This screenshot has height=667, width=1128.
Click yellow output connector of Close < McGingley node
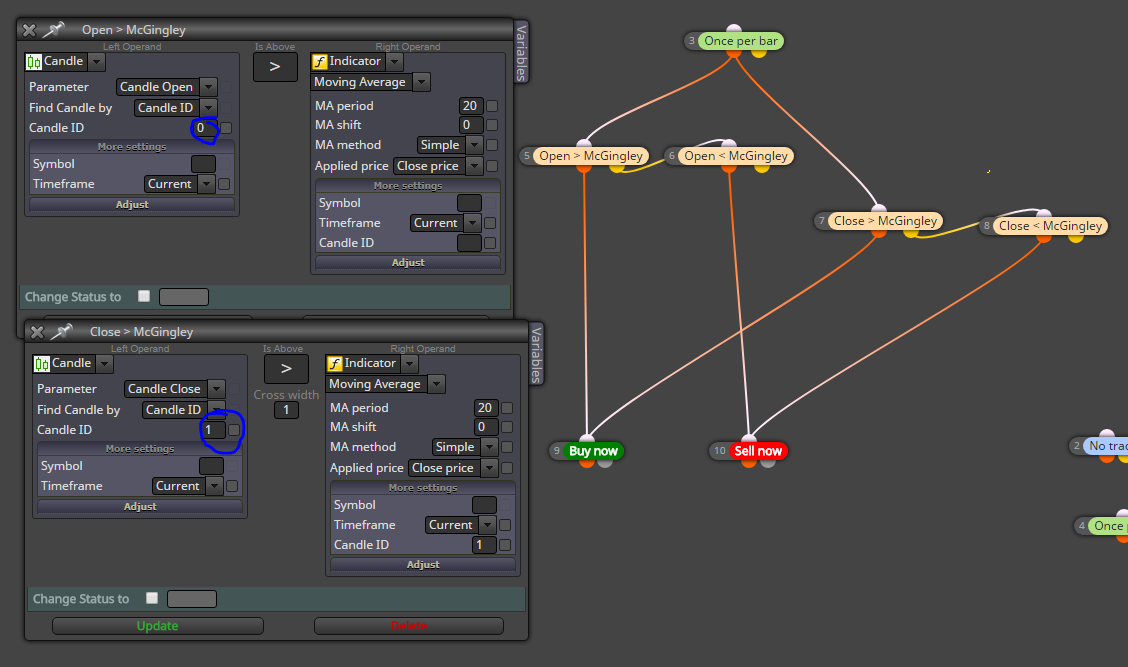pyautogui.click(x=1075, y=237)
